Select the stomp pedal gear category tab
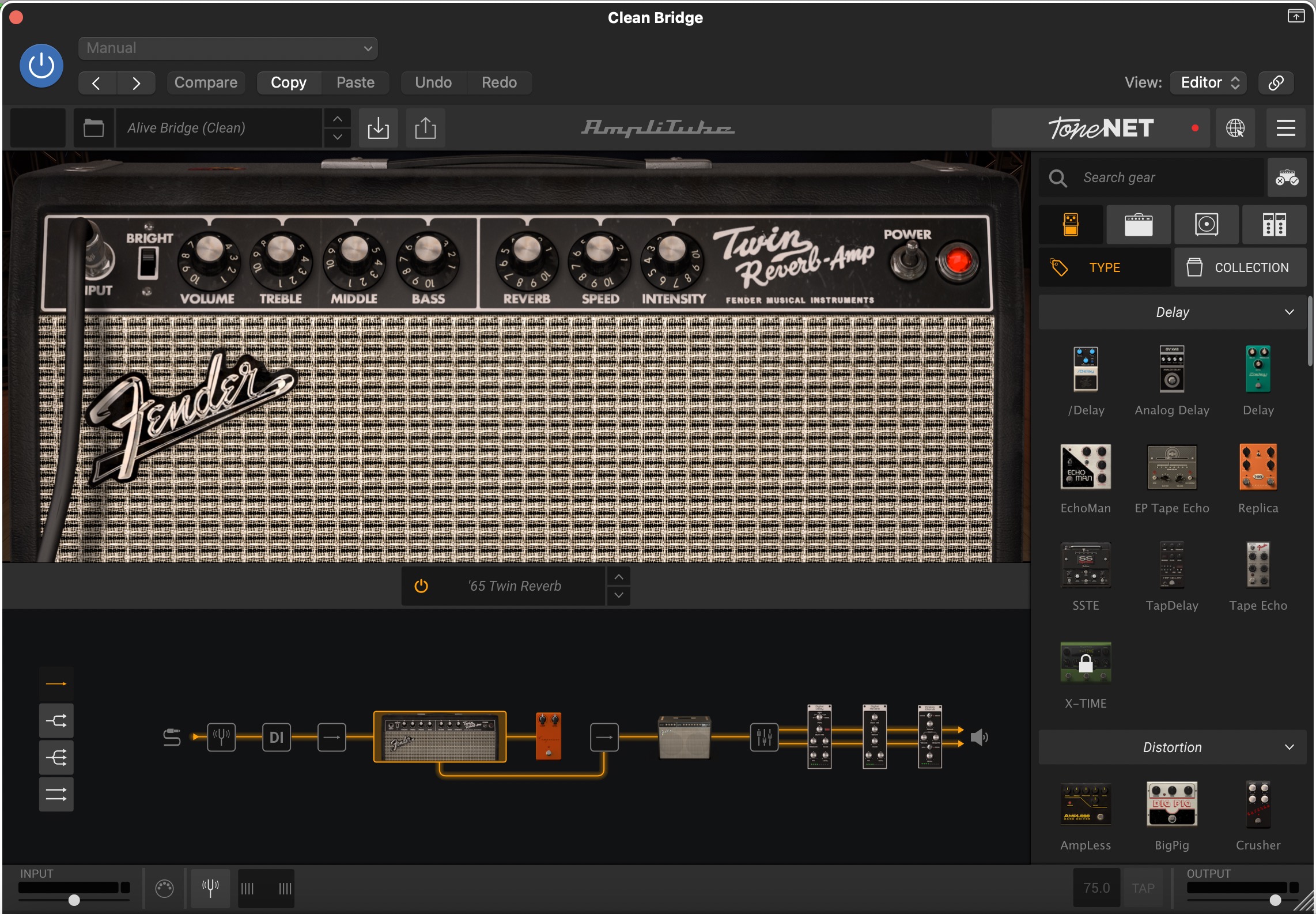The image size is (1316, 914). click(1071, 225)
